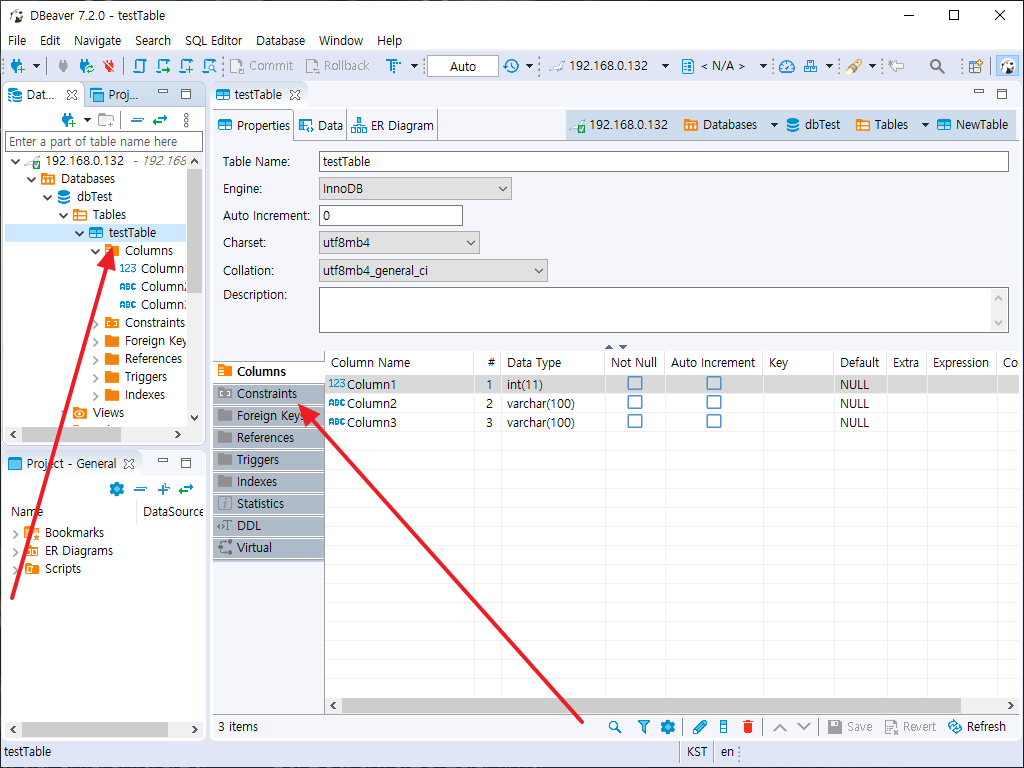The height and width of the screenshot is (768, 1024).
Task: Click the search icon in bottom toolbar
Action: [x=615, y=727]
